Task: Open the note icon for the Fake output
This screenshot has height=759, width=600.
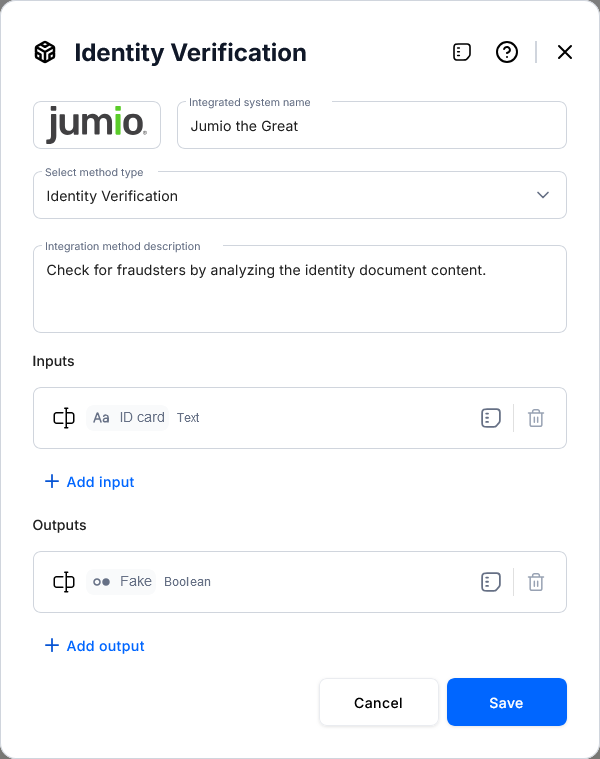Action: coord(490,582)
